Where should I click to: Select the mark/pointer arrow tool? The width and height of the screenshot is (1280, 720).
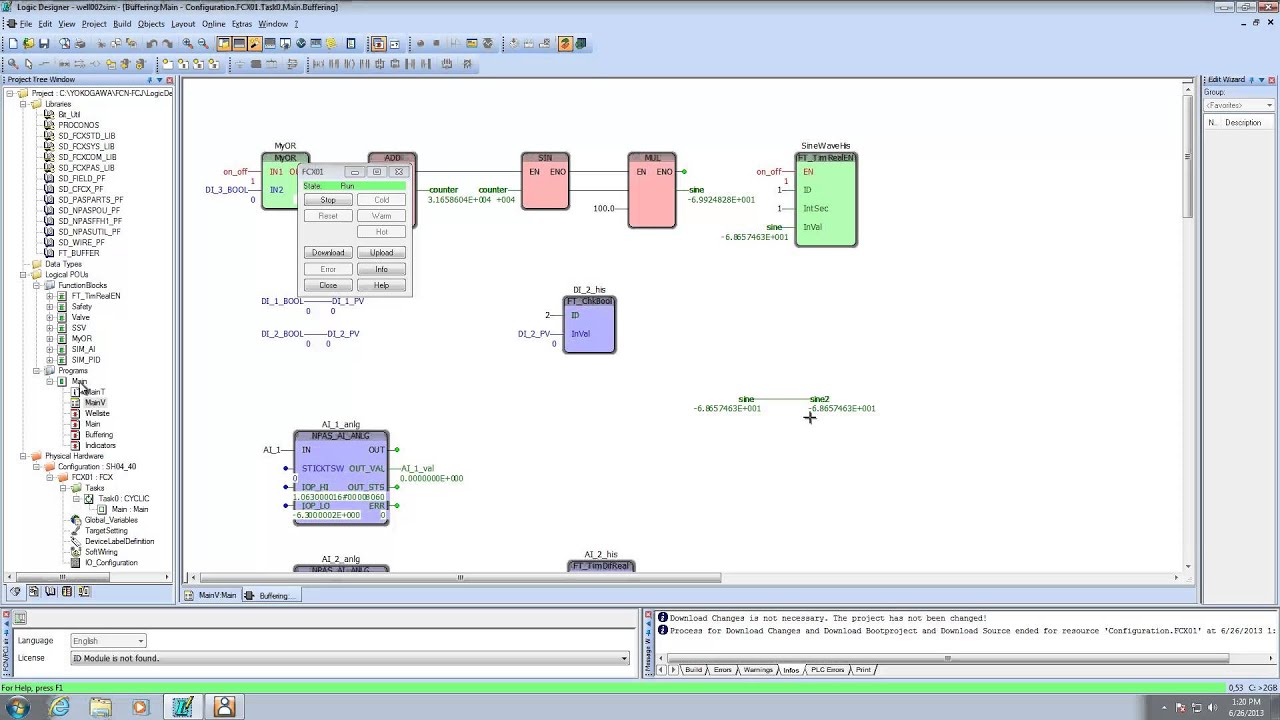point(28,63)
